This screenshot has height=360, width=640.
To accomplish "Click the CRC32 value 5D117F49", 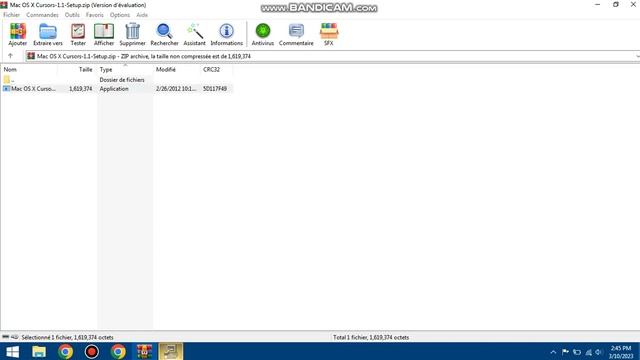I will coord(215,89).
